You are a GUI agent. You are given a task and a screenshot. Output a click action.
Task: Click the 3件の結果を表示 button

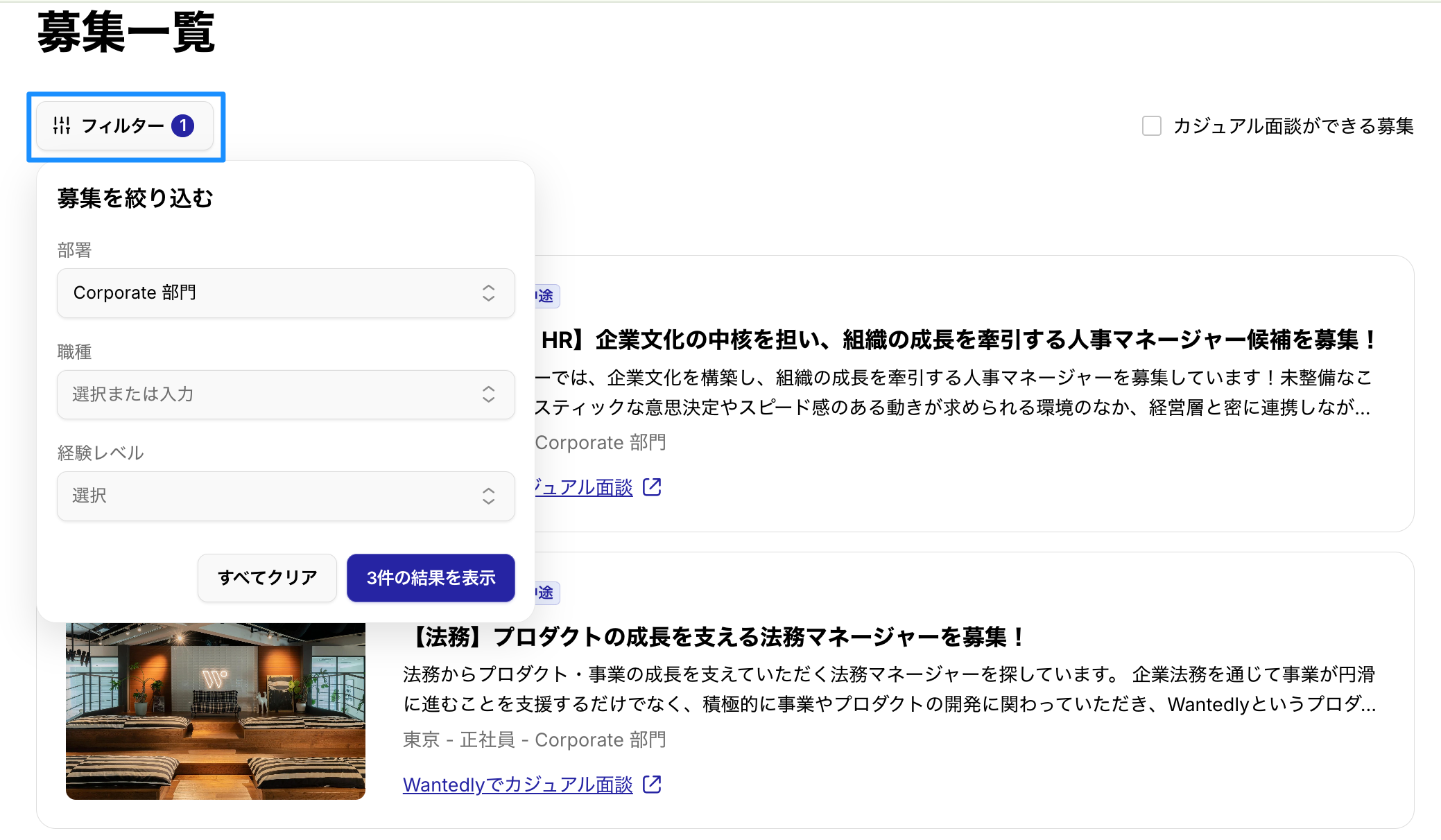(x=431, y=577)
